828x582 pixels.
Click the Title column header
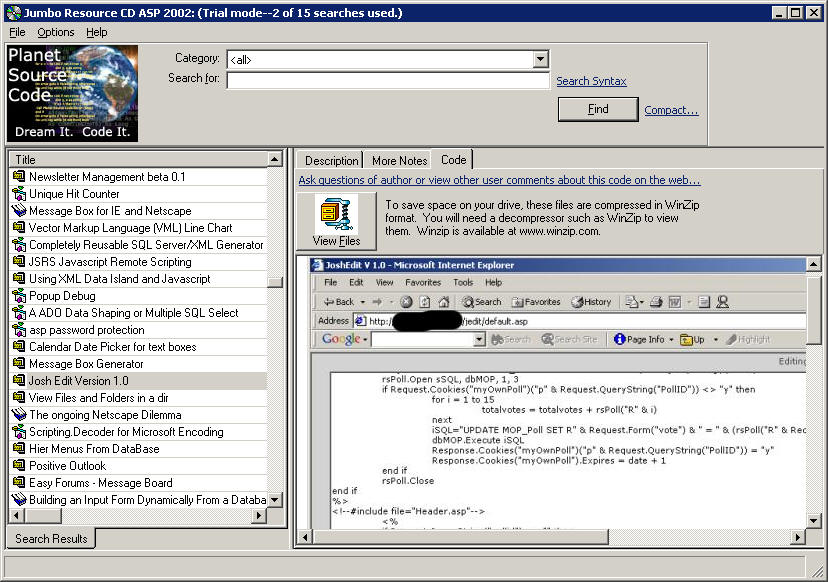139,159
